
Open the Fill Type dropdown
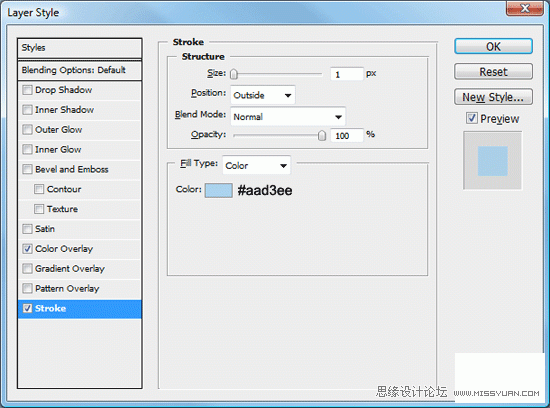click(x=256, y=165)
